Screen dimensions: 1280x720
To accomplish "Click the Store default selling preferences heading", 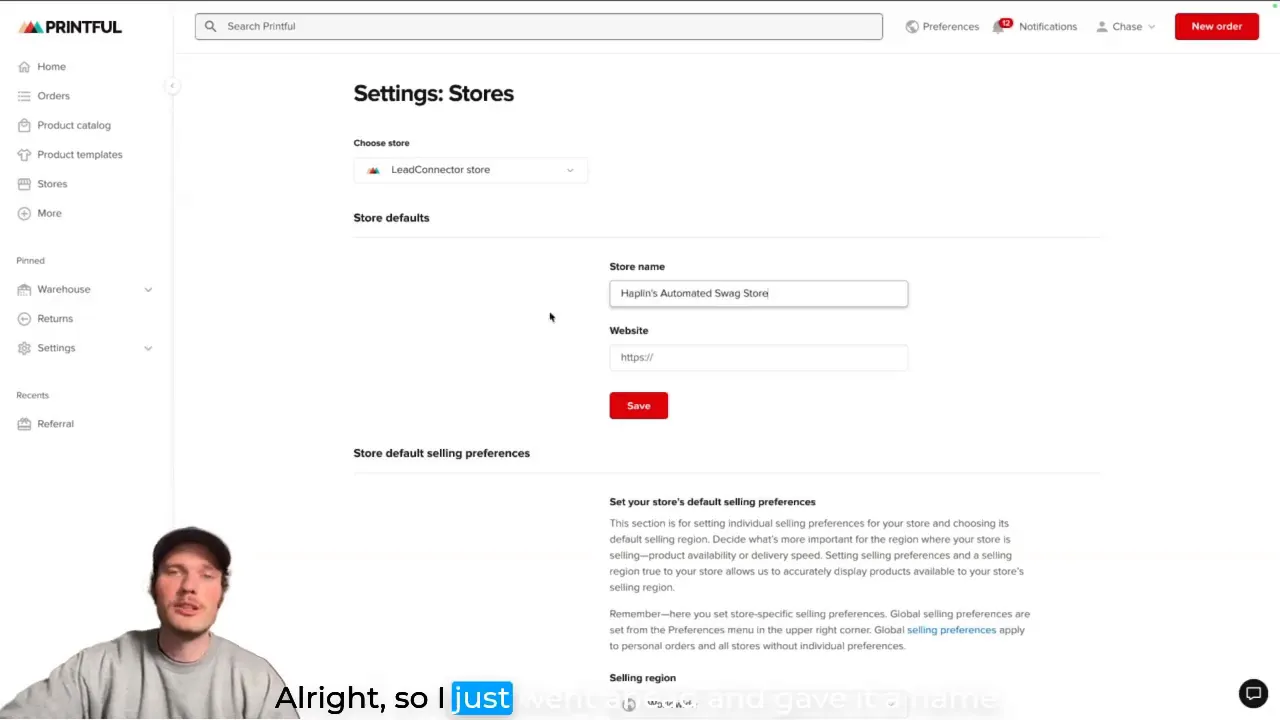I will 441,453.
